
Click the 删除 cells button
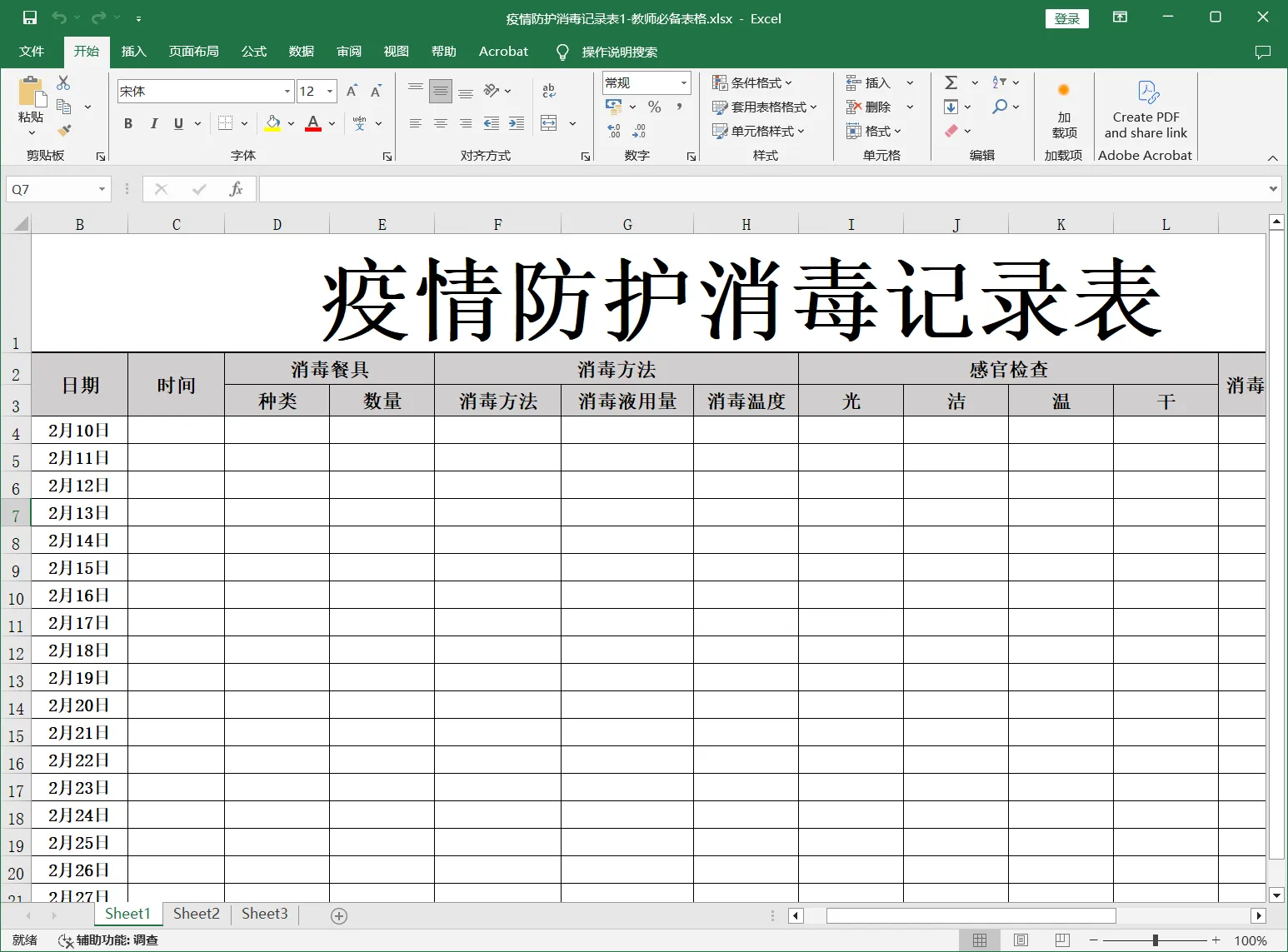pyautogui.click(x=868, y=107)
